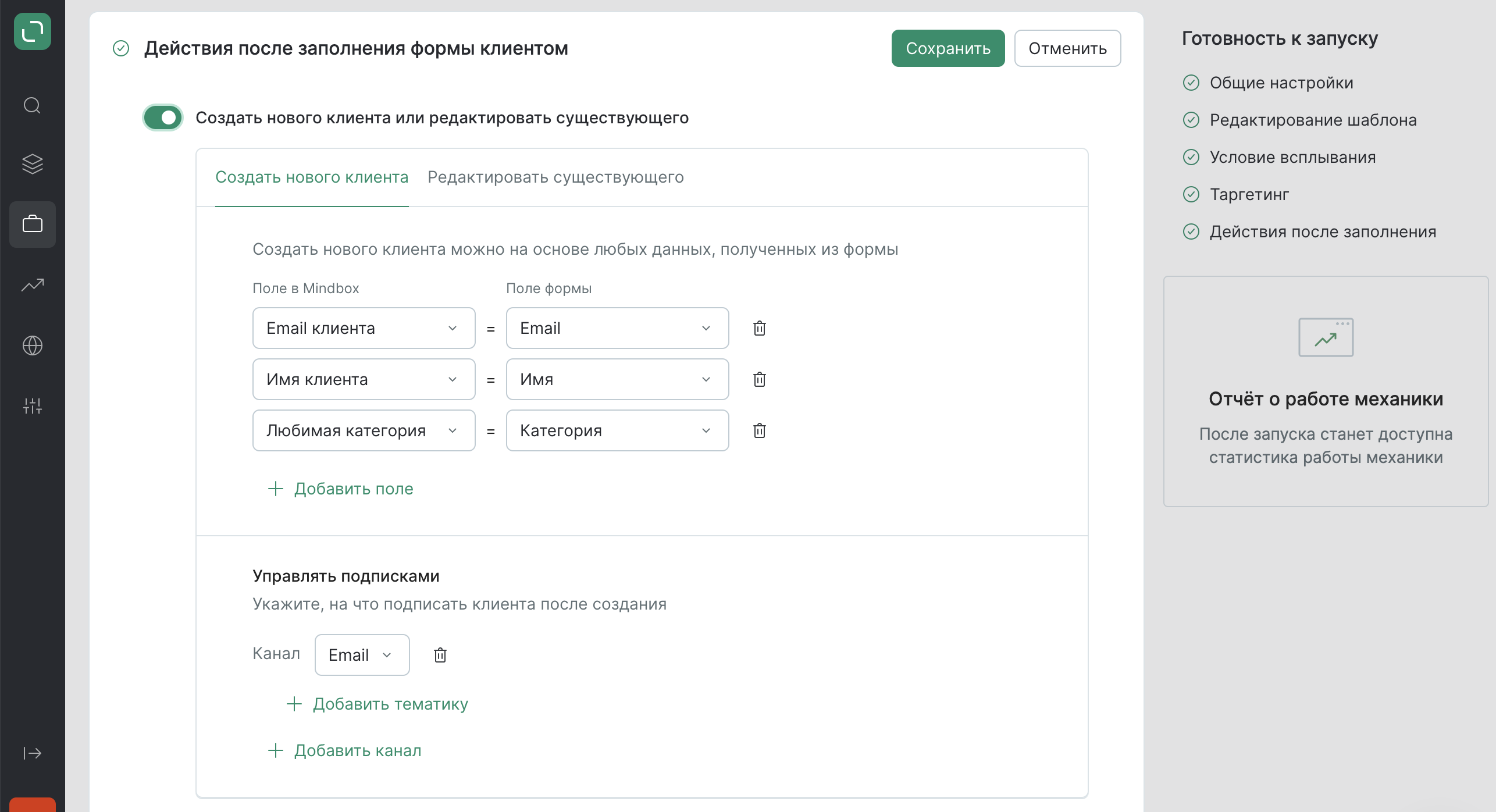This screenshot has width=1496, height=812.
Task: Open the Mindbox logo home icon
Action: coord(33,31)
